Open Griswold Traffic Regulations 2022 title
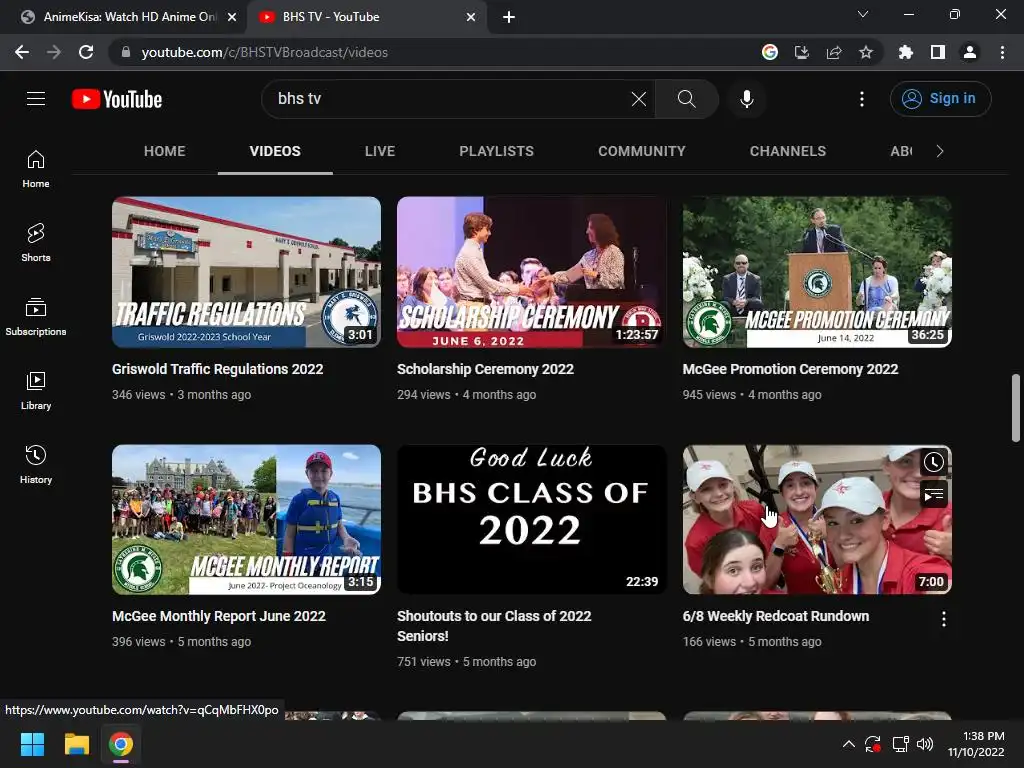The image size is (1024, 768). pos(217,369)
